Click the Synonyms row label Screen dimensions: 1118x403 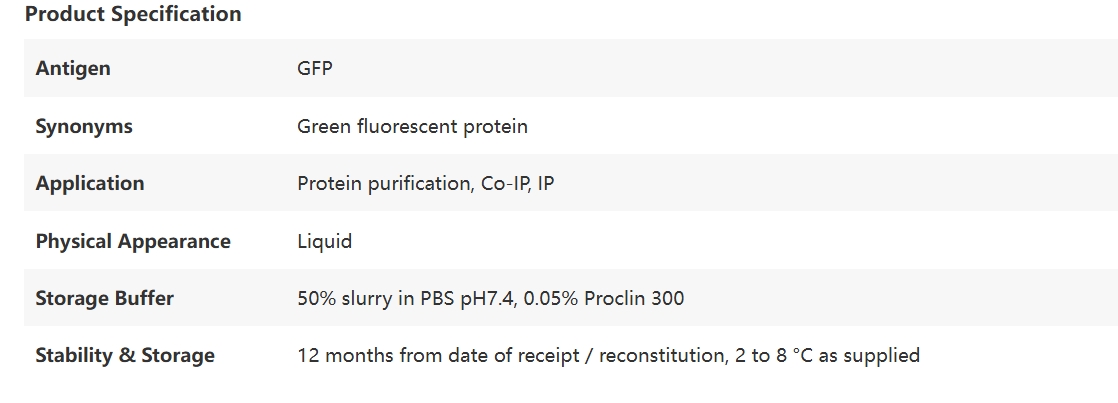pos(84,127)
